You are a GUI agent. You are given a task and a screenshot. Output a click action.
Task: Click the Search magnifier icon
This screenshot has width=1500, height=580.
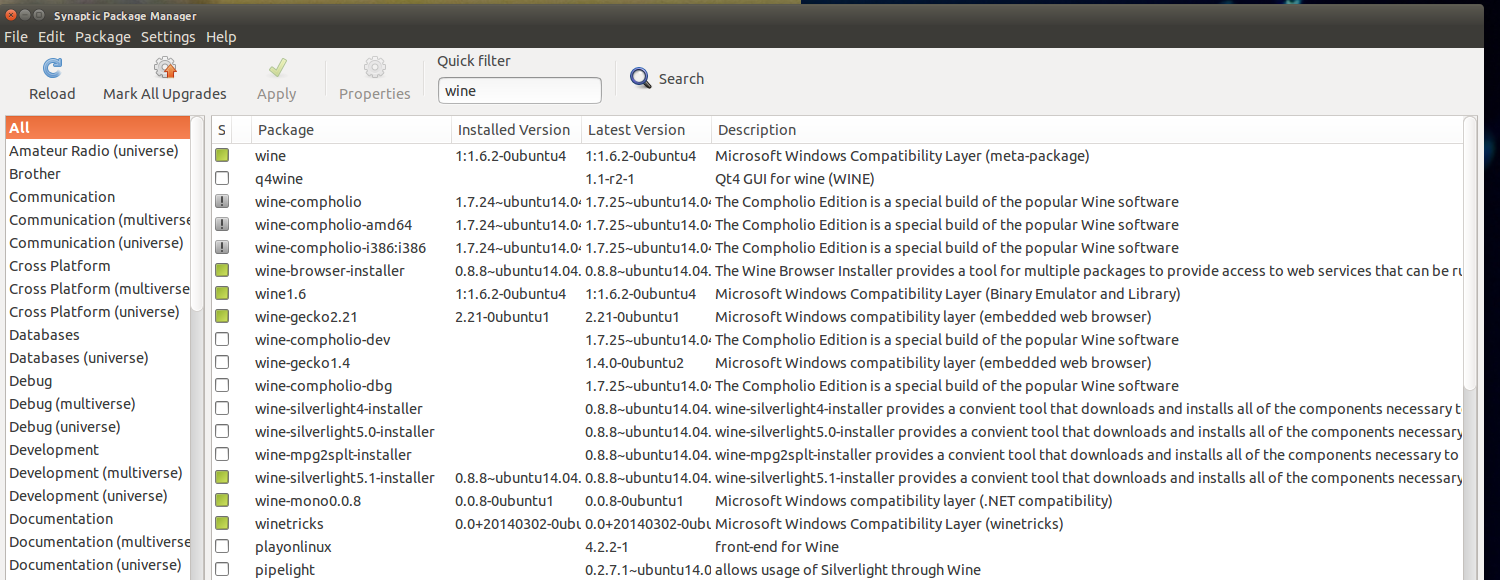[x=640, y=78]
